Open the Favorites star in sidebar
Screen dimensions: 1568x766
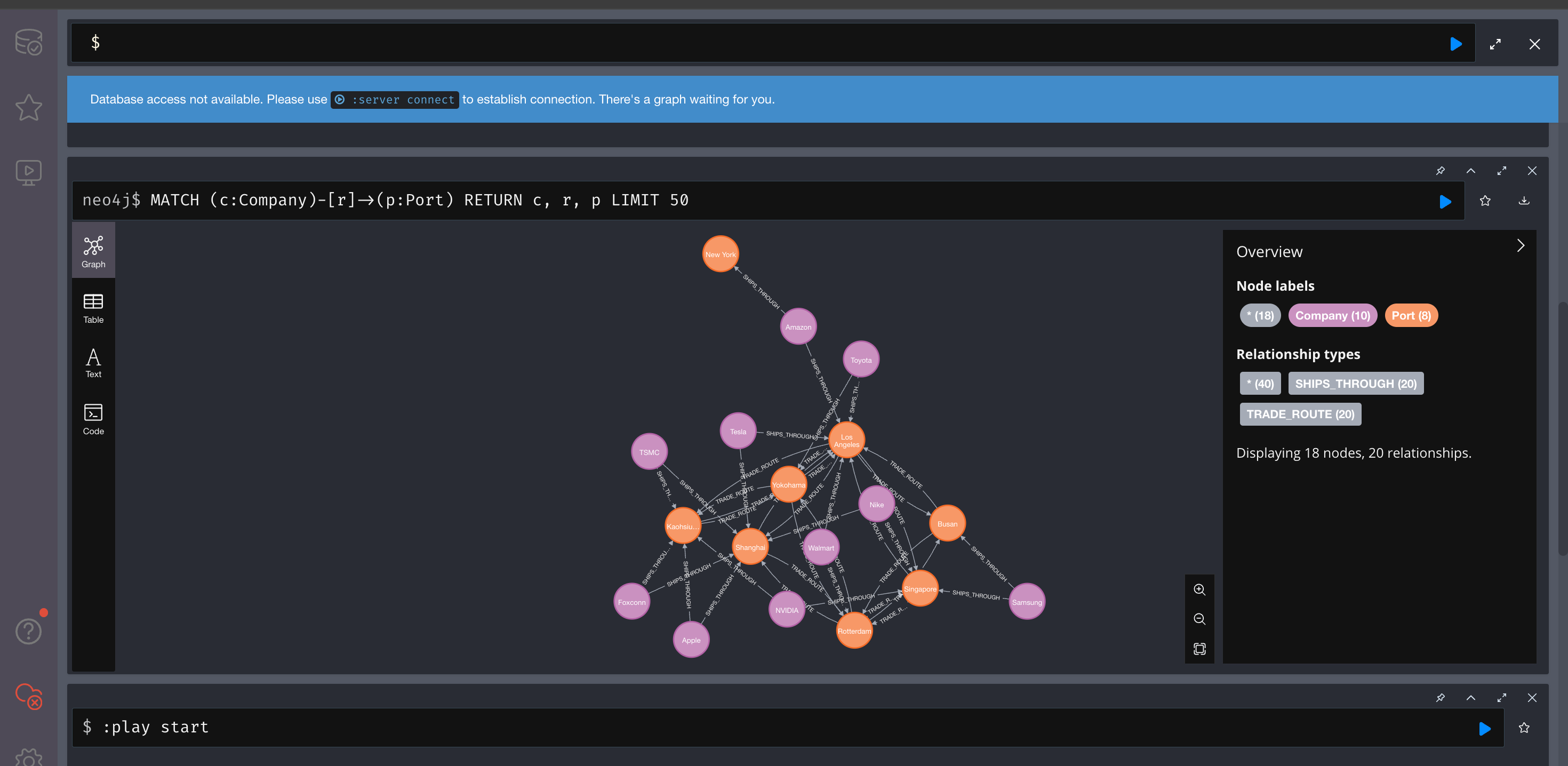pyautogui.click(x=29, y=108)
